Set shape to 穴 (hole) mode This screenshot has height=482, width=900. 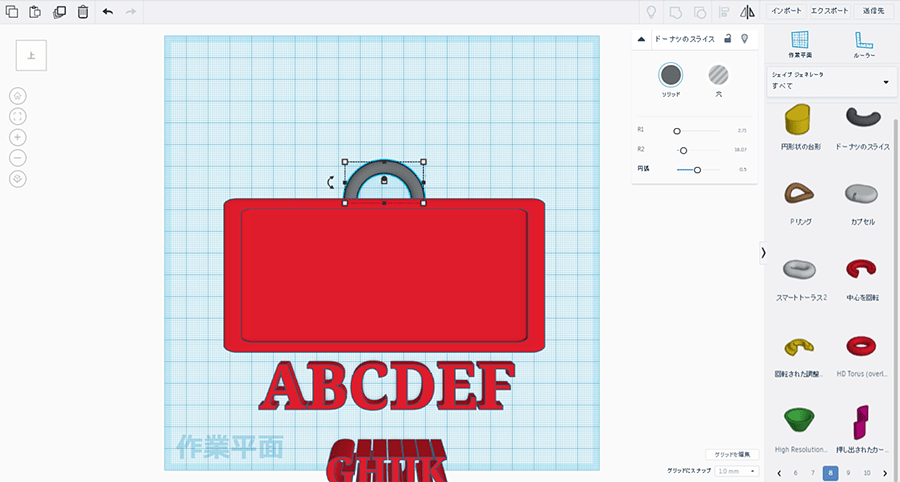pos(718,75)
